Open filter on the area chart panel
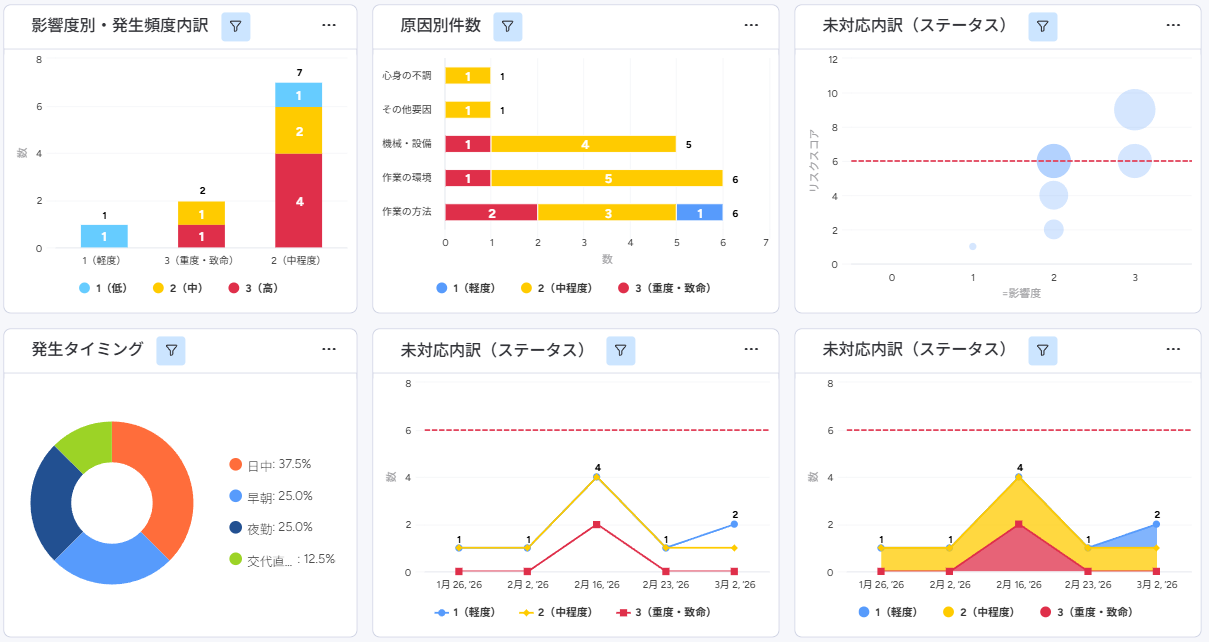 point(1042,350)
